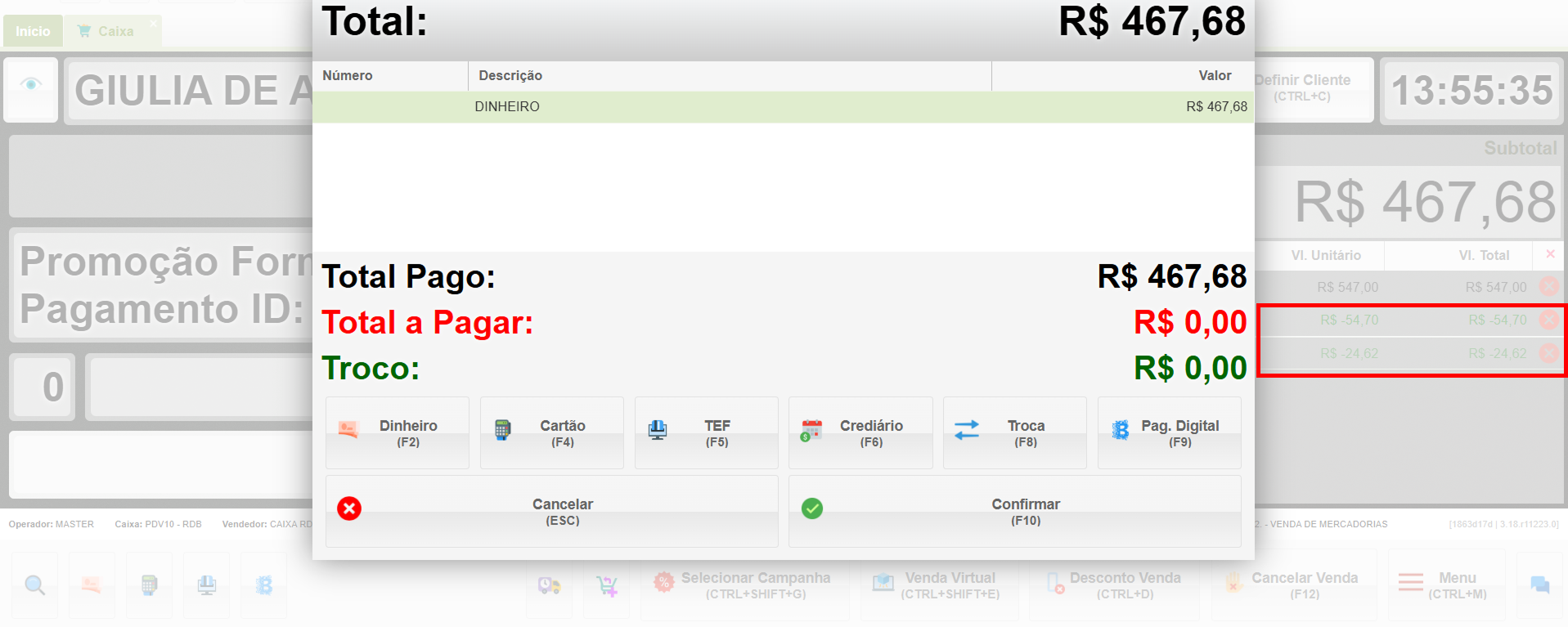1568x627 pixels.
Task: Cancel the payment dialog with Cancelar (ESC)
Action: pyautogui.click(x=551, y=512)
